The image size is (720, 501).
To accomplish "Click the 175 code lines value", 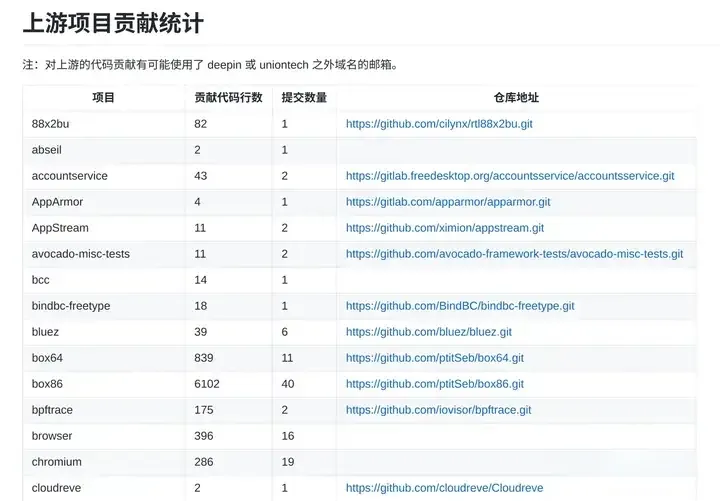I will click(203, 410).
